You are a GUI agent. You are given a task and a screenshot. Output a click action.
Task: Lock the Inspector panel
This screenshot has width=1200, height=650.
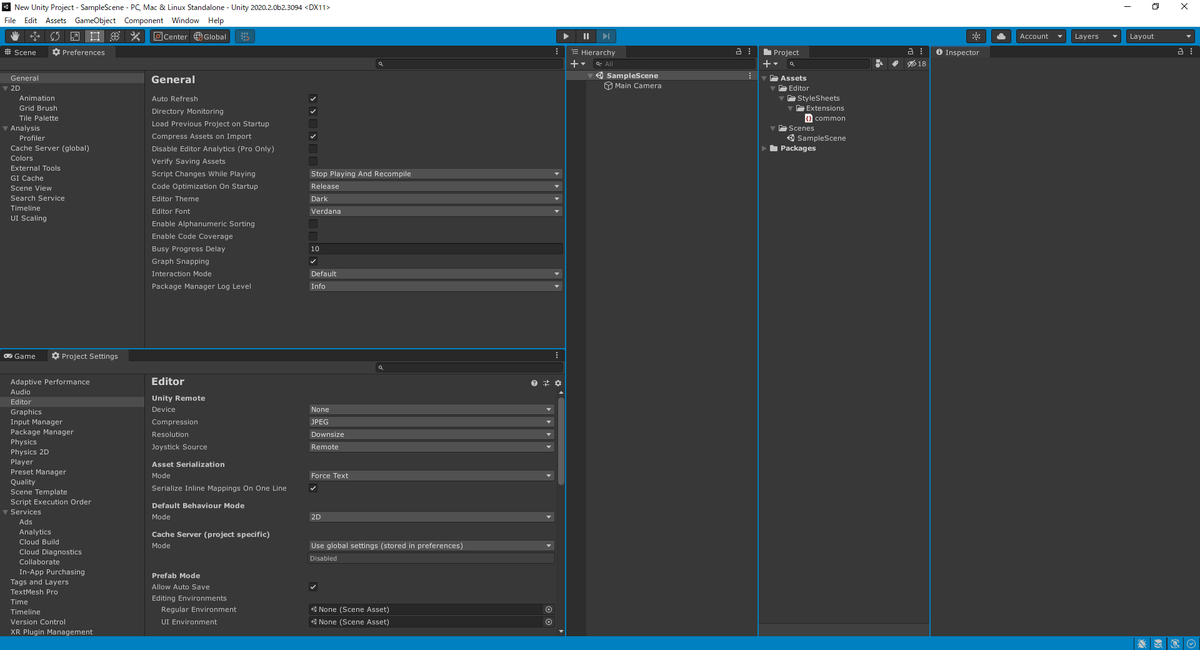tap(1182, 52)
